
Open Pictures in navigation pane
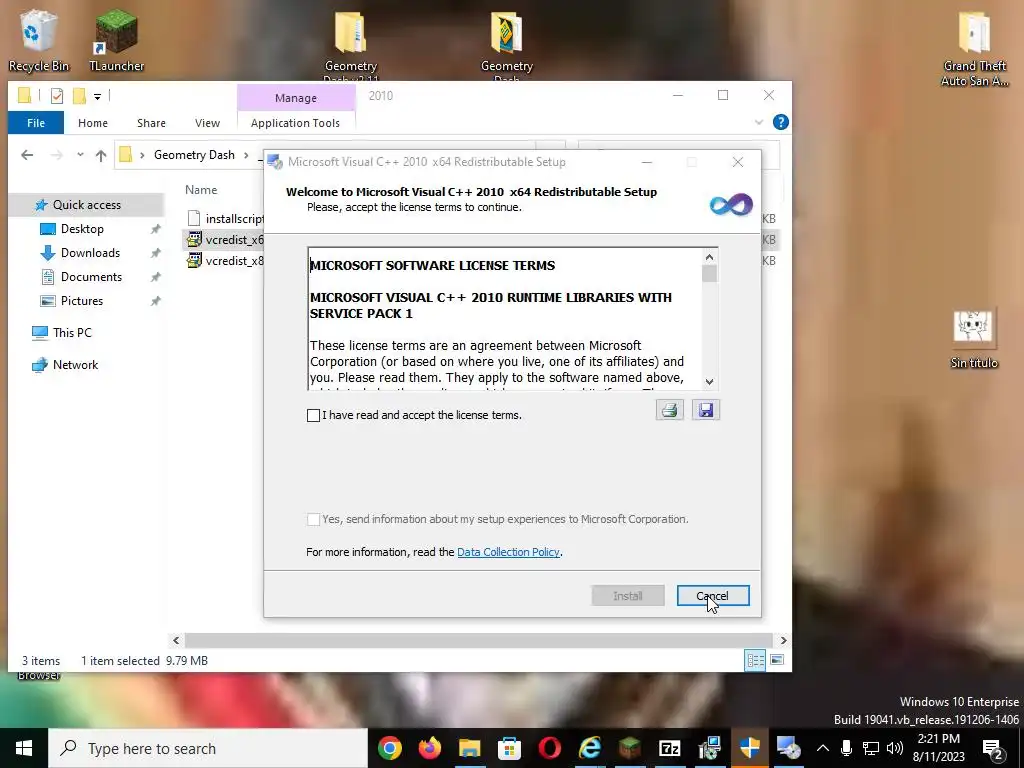pos(82,301)
